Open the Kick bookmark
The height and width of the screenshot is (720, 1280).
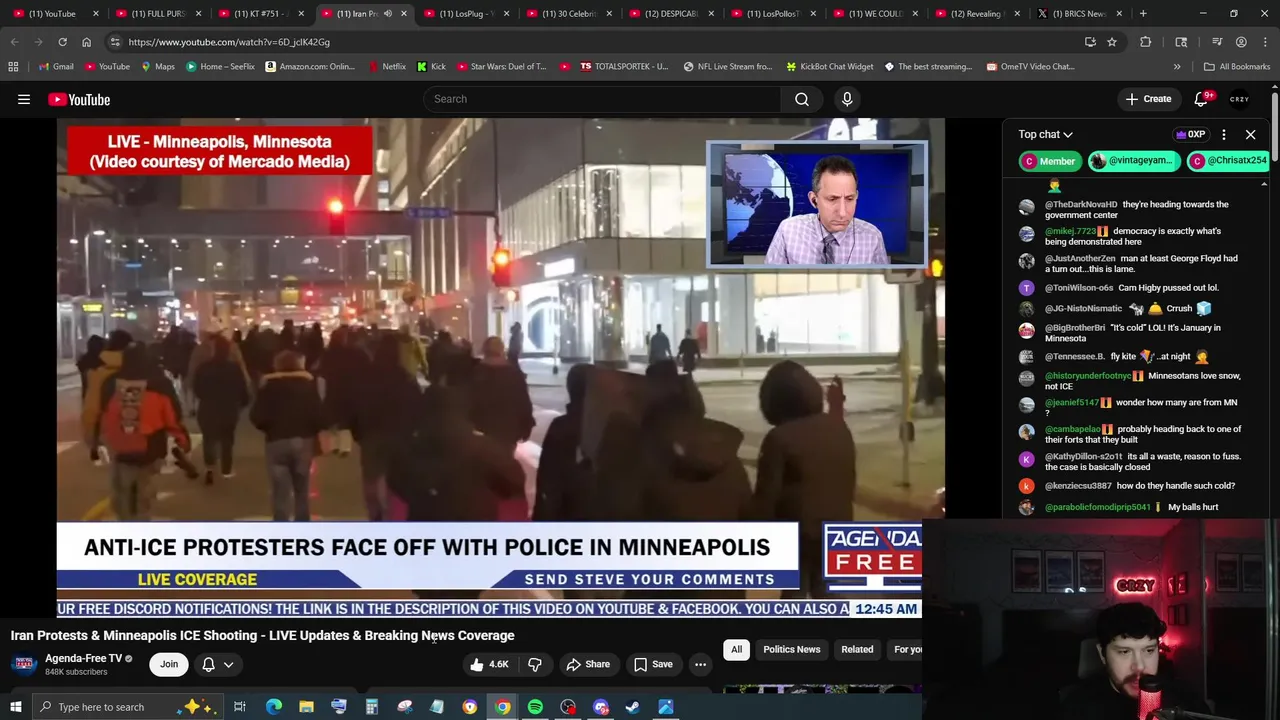[x=431, y=67]
